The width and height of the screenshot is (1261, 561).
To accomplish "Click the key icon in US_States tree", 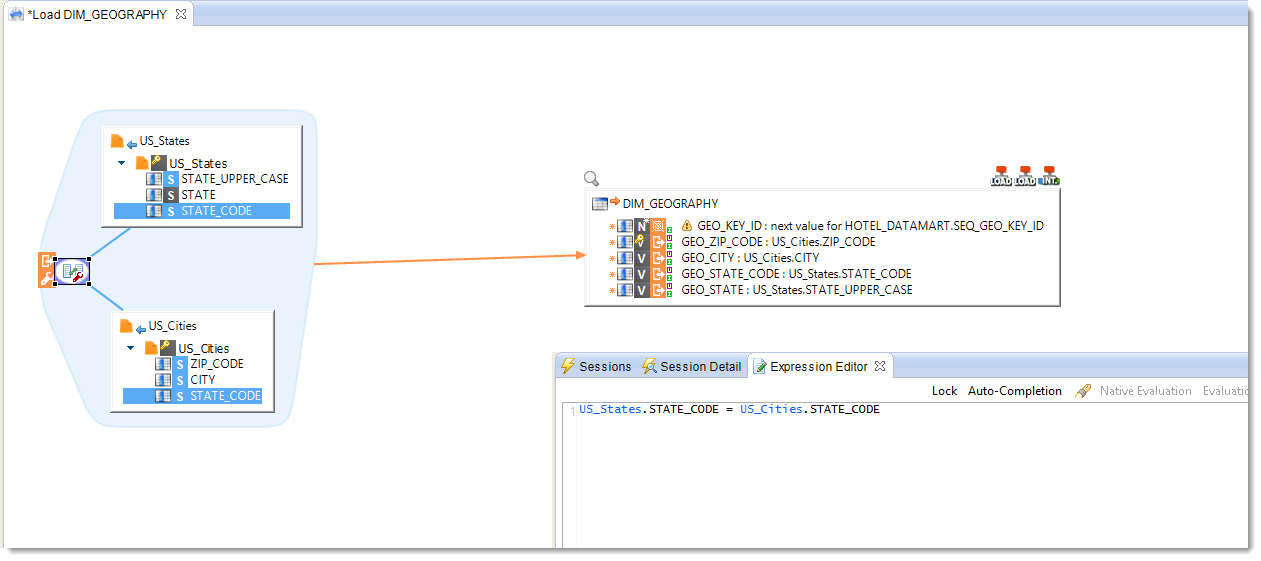I will pyautogui.click(x=158, y=162).
